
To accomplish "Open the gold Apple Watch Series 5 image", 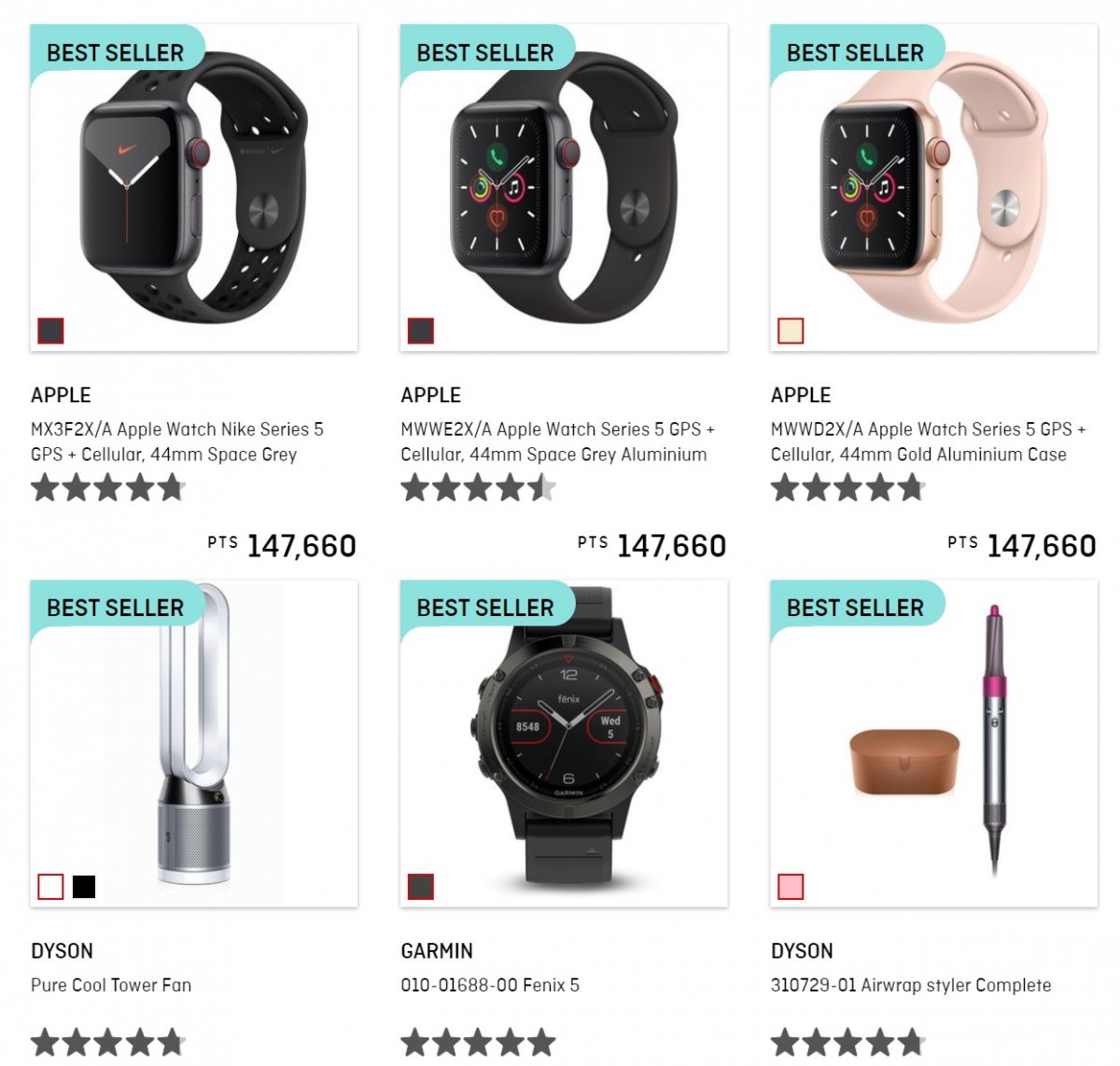I will point(934,188).
